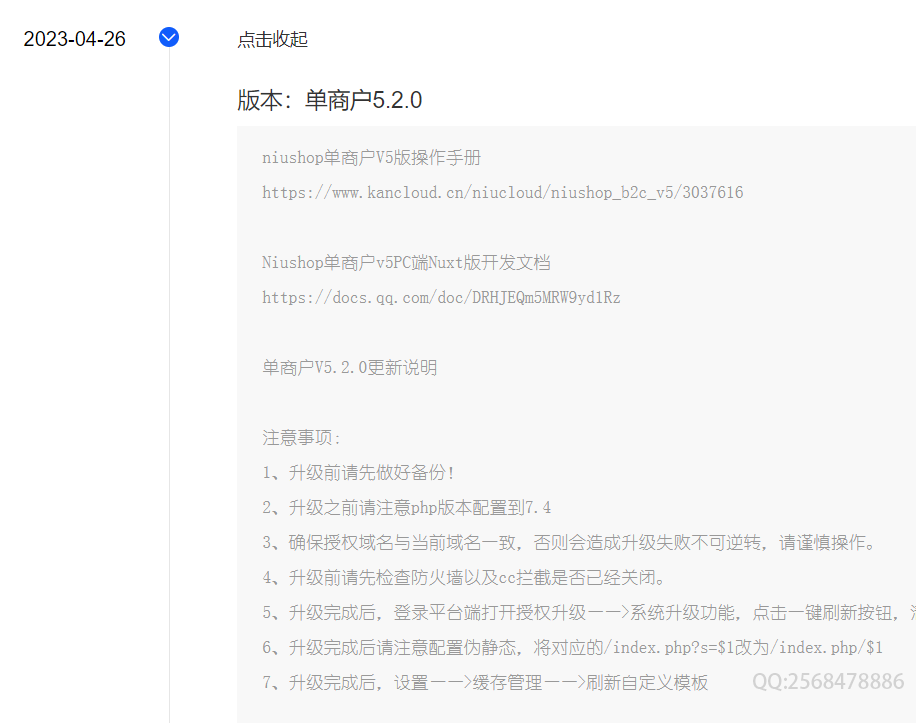The width and height of the screenshot is (916, 723).
Task: Open the docs.qq.com developer document URL
Action: (441, 297)
